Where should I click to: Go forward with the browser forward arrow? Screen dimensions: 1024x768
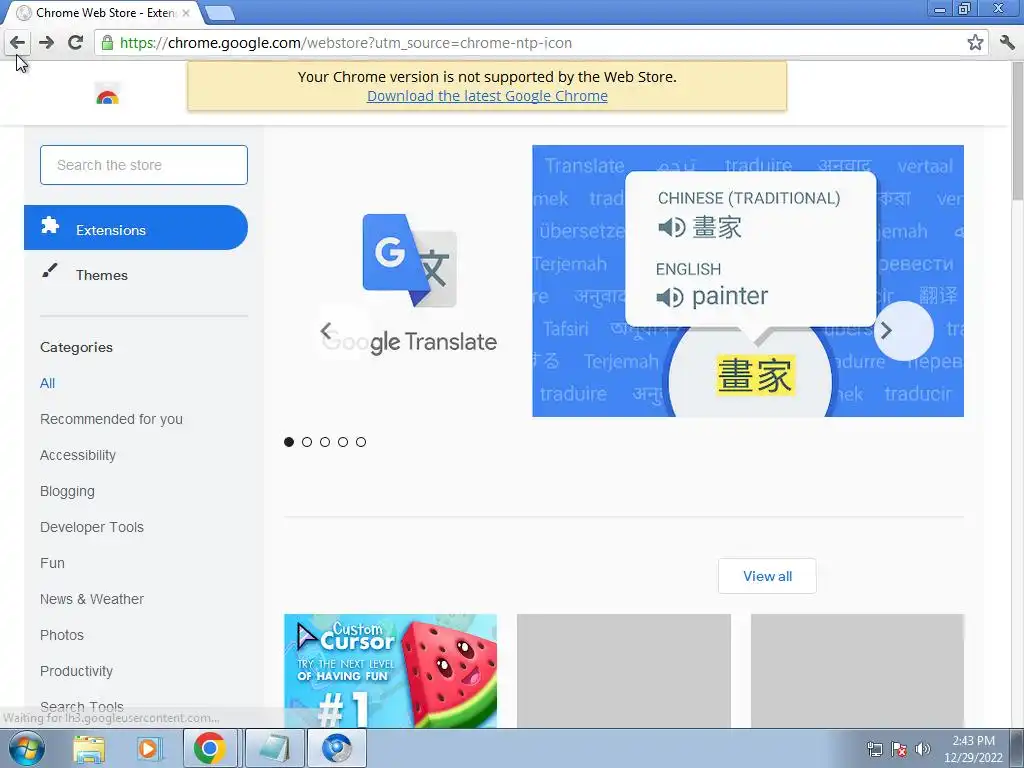(x=46, y=43)
